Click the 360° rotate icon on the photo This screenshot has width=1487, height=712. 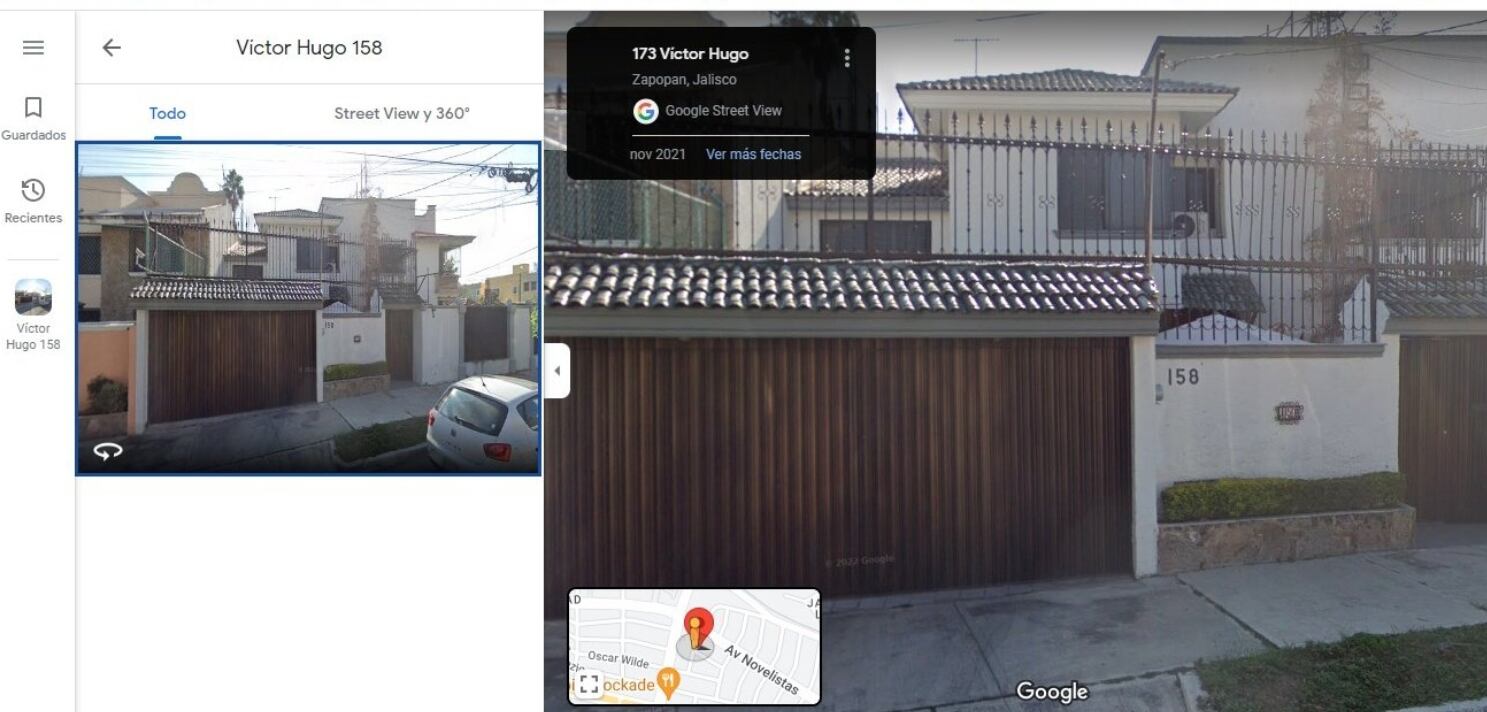click(108, 451)
